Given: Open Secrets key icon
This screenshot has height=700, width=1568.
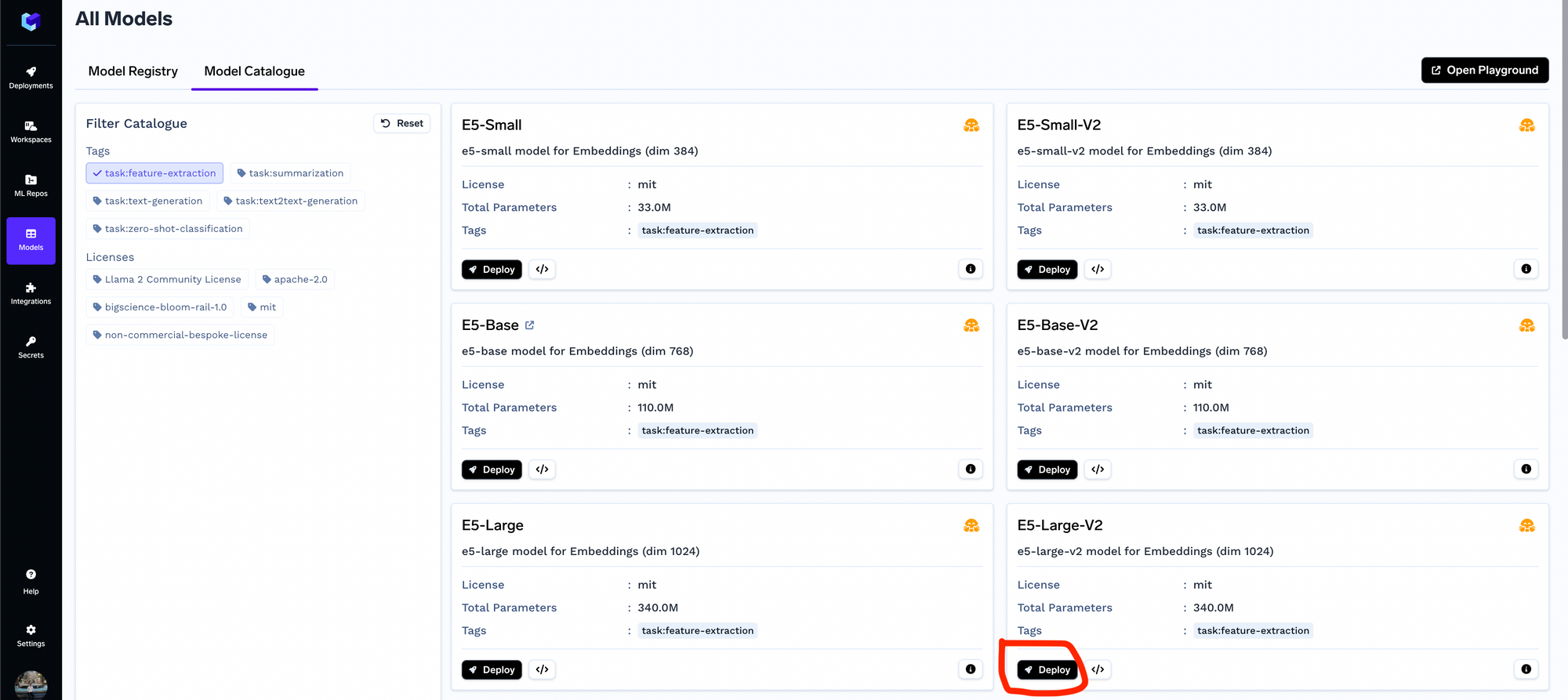Looking at the screenshot, I should [x=31, y=347].
